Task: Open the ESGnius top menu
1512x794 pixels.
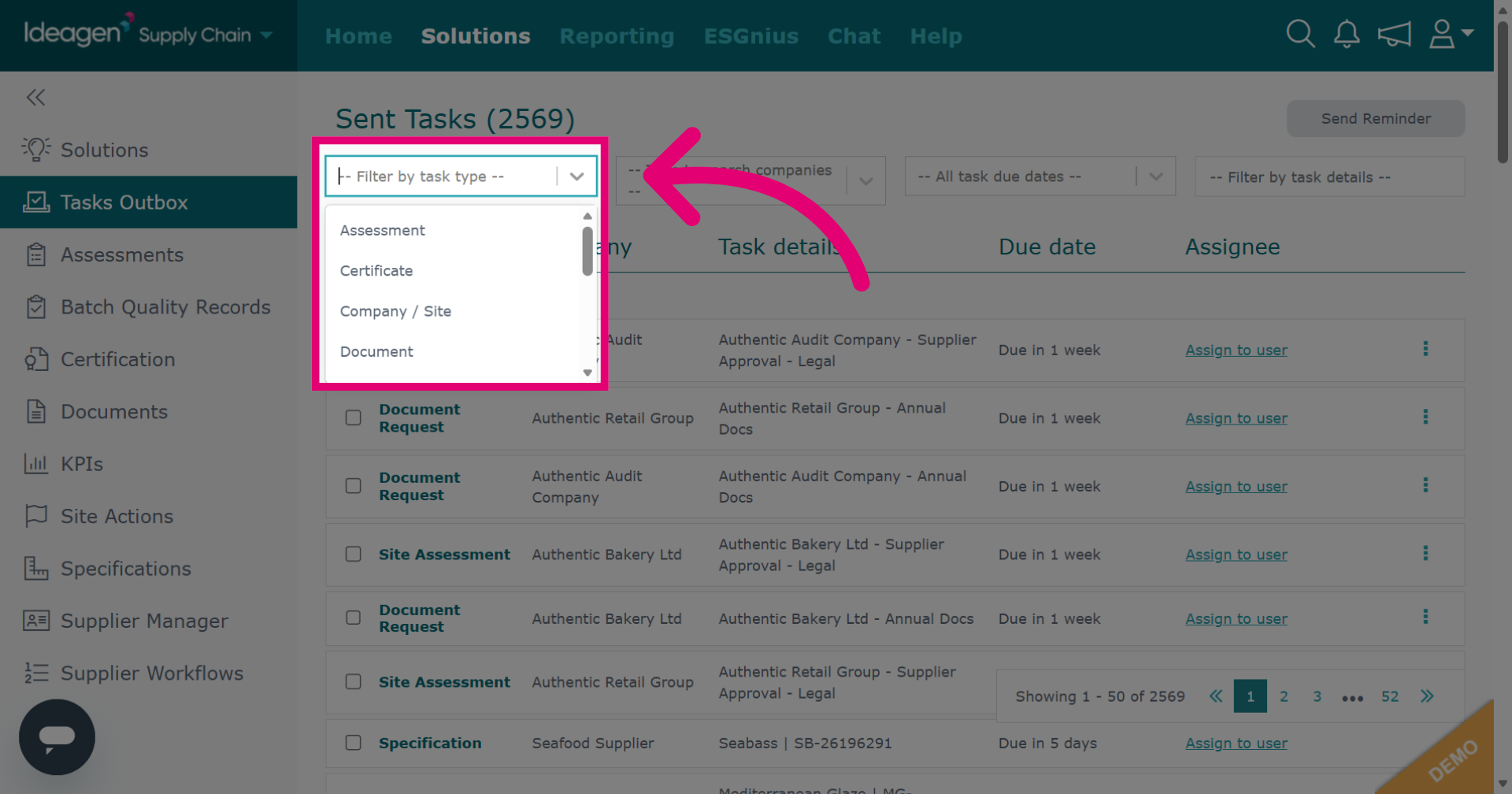Action: pyautogui.click(x=751, y=36)
